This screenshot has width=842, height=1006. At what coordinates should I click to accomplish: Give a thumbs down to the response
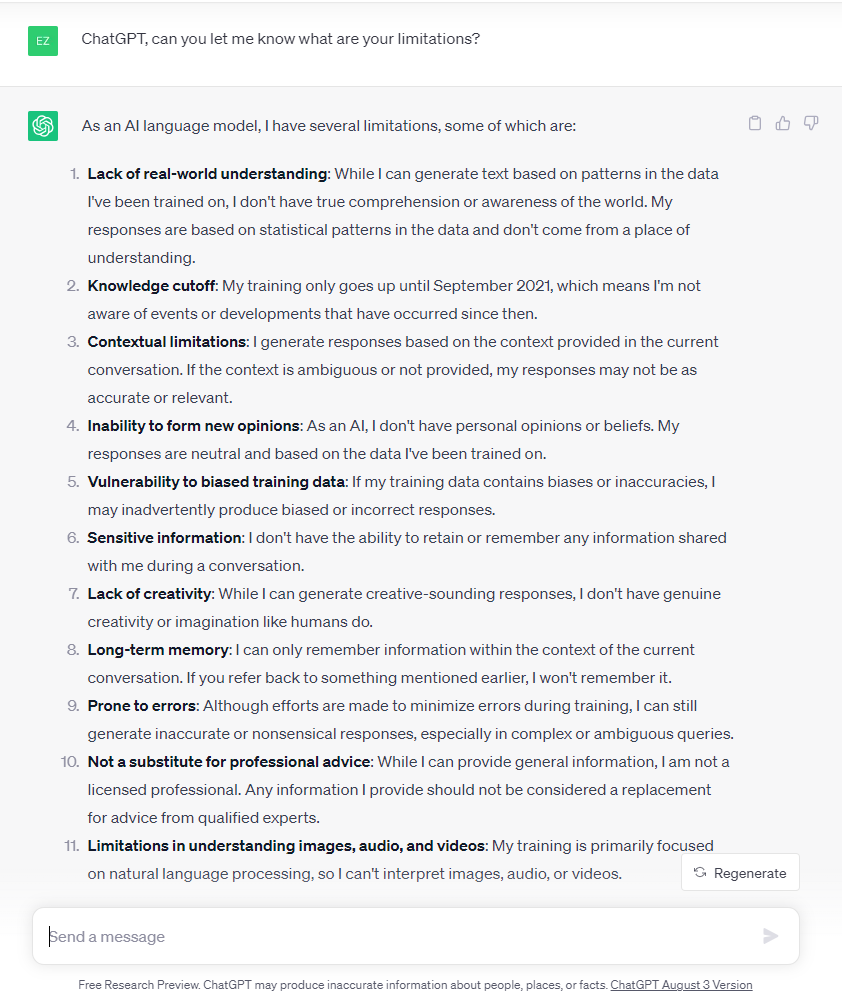(811, 122)
